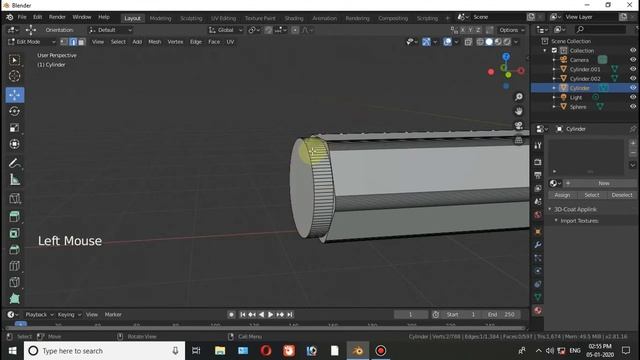Open the Playback dropdown in timeline

[x=40, y=314]
